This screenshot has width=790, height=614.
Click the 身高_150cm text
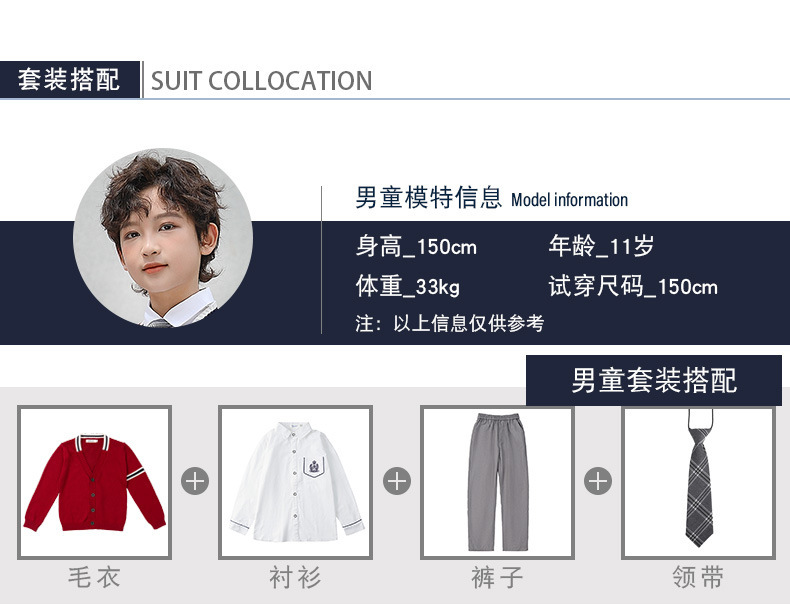(416, 247)
